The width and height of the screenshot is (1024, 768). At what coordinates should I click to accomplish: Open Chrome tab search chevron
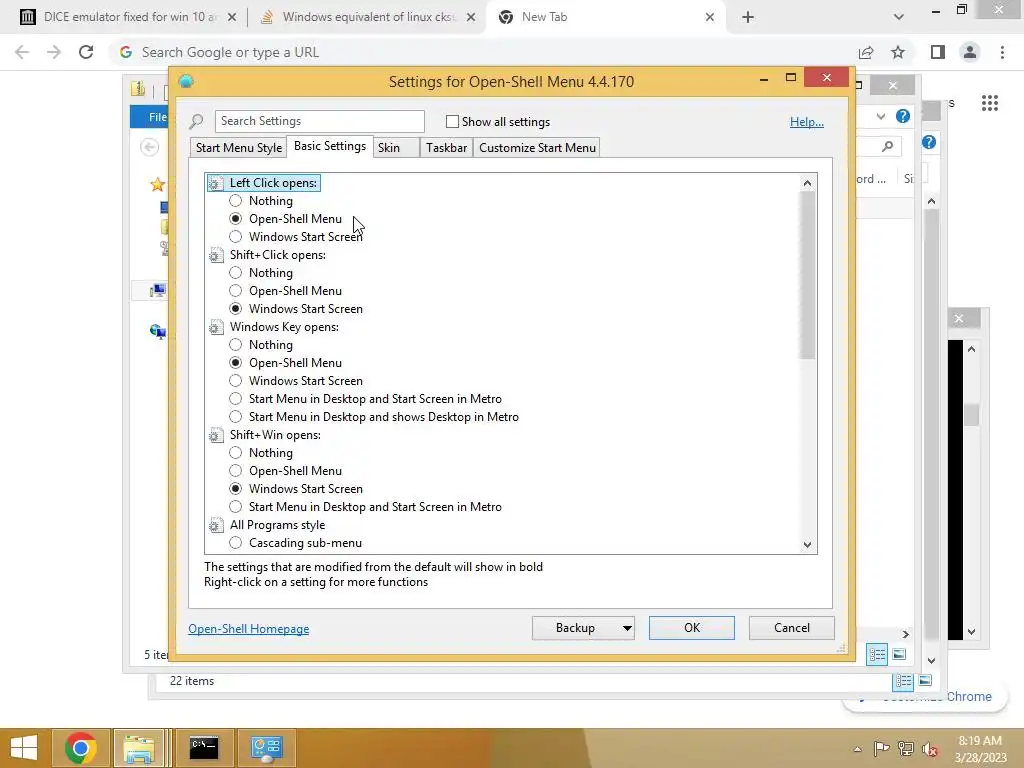pyautogui.click(x=899, y=17)
